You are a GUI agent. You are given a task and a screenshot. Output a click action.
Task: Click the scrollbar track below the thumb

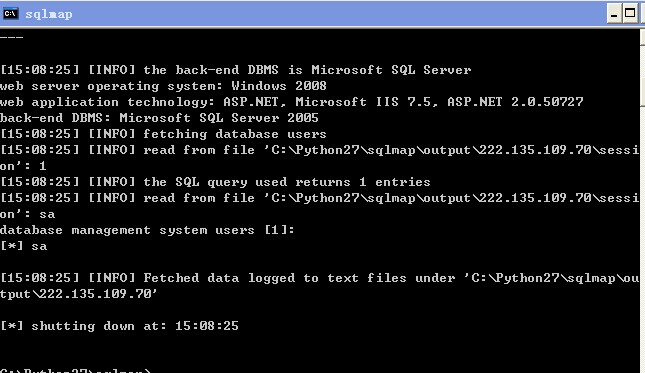pos(643,239)
